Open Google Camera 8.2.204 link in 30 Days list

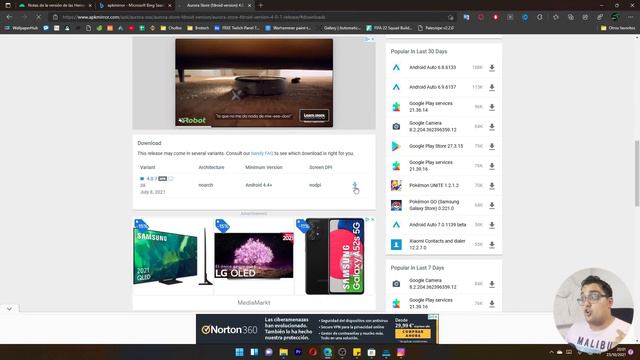(433, 127)
